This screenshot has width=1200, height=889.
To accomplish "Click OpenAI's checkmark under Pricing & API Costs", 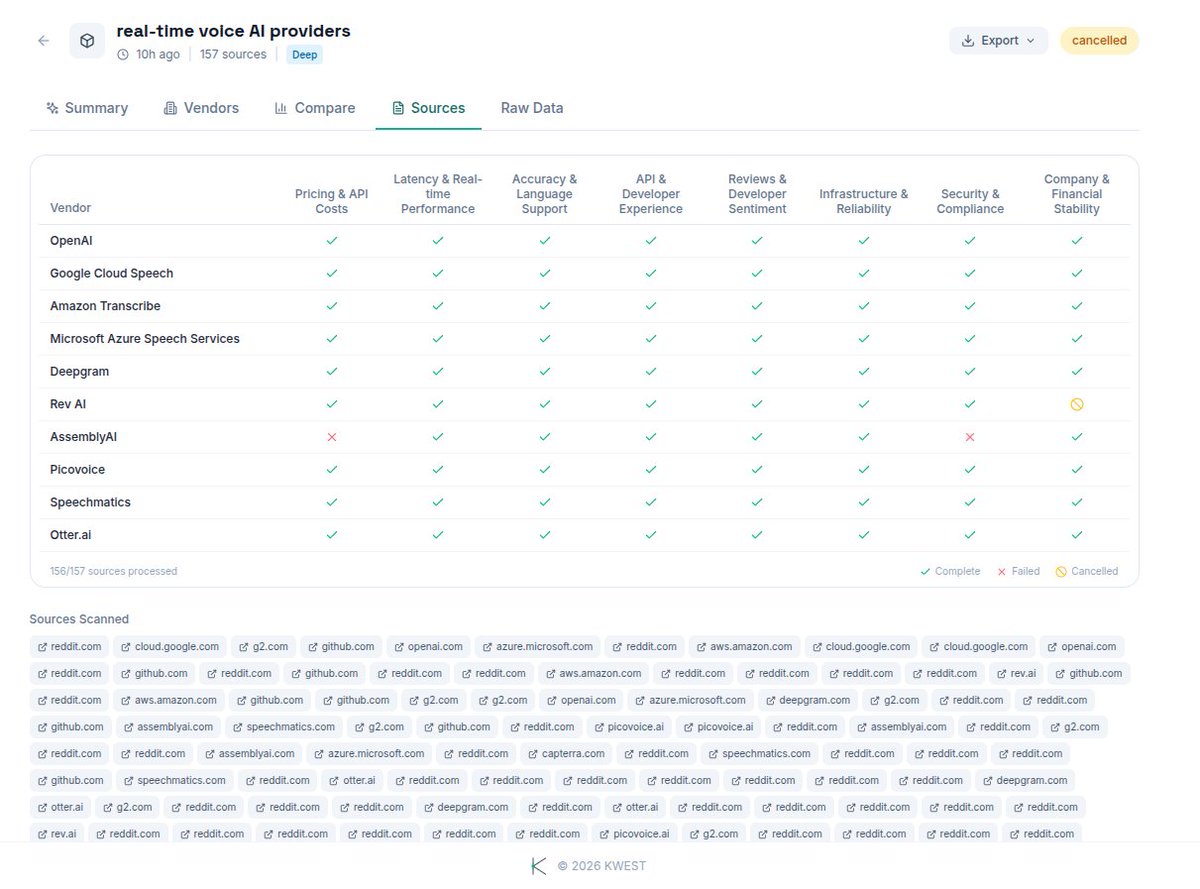I will tap(332, 241).
